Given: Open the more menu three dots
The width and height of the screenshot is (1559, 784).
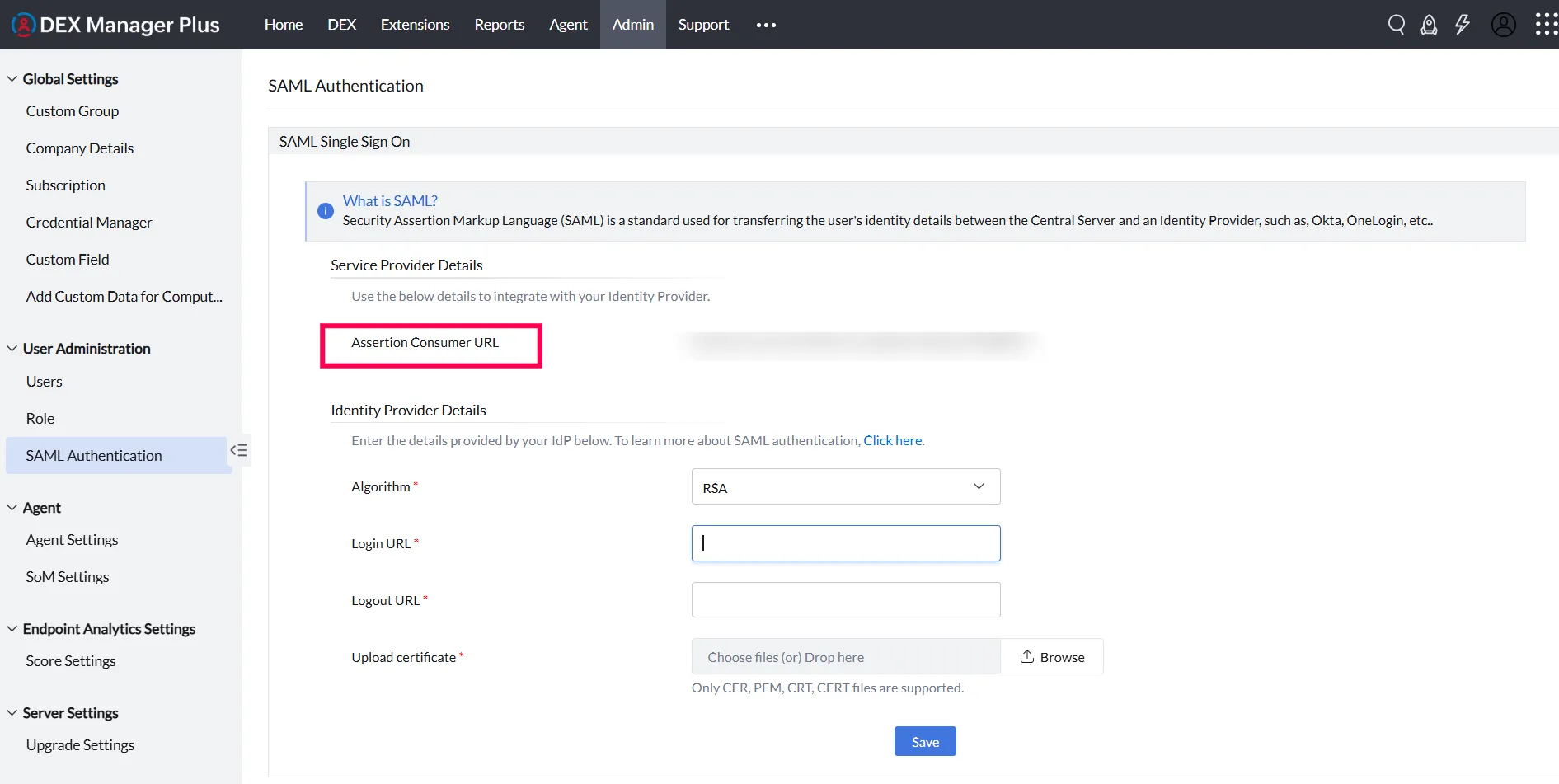Looking at the screenshot, I should pyautogui.click(x=766, y=25).
